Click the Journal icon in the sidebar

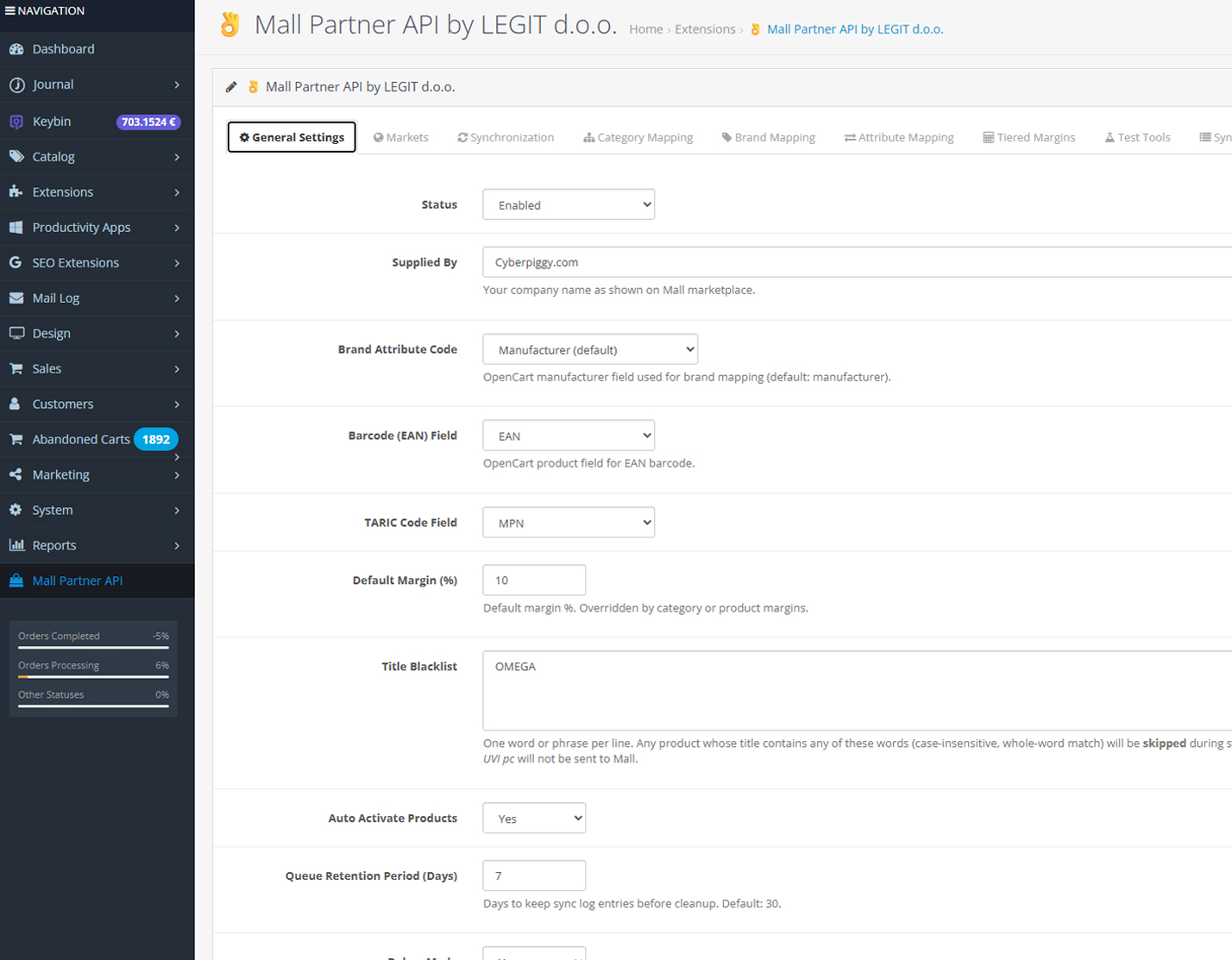click(x=16, y=85)
